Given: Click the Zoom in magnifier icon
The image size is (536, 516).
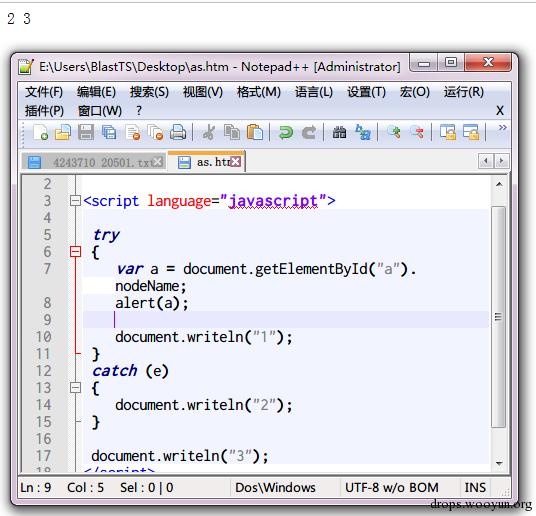Looking at the screenshot, I should coord(393,132).
